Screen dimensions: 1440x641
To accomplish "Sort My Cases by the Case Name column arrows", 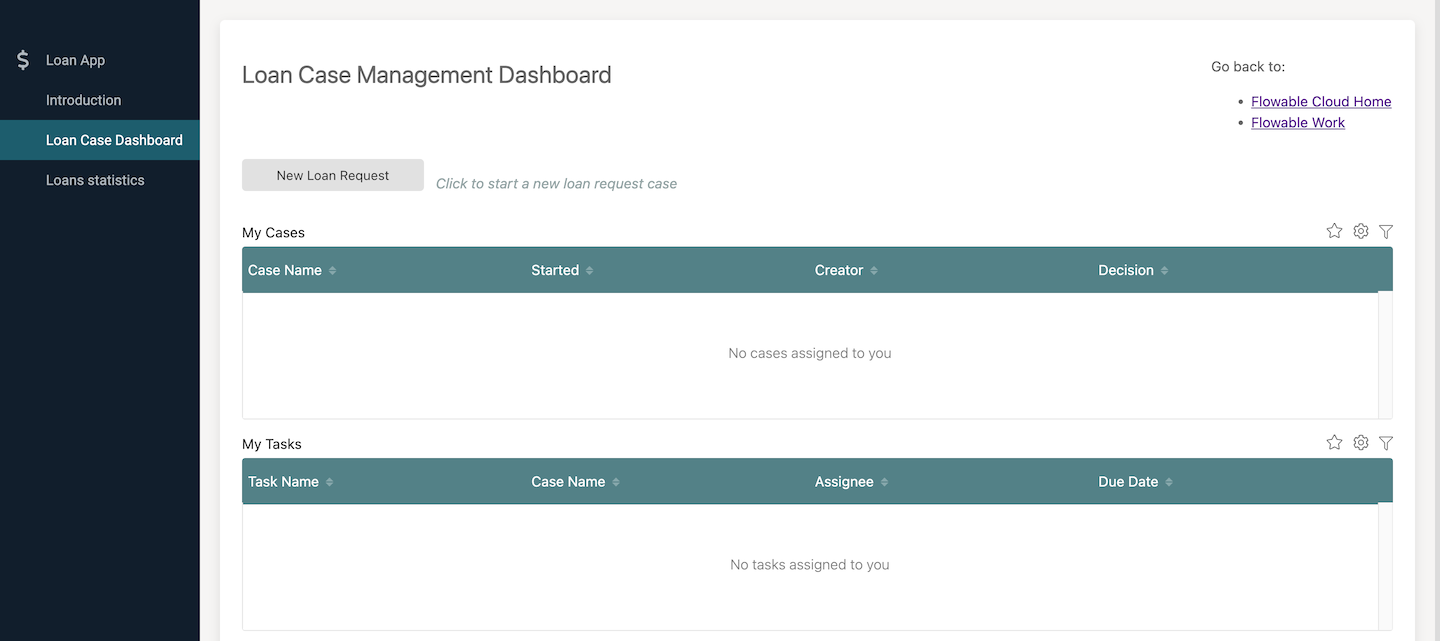I will coord(332,271).
